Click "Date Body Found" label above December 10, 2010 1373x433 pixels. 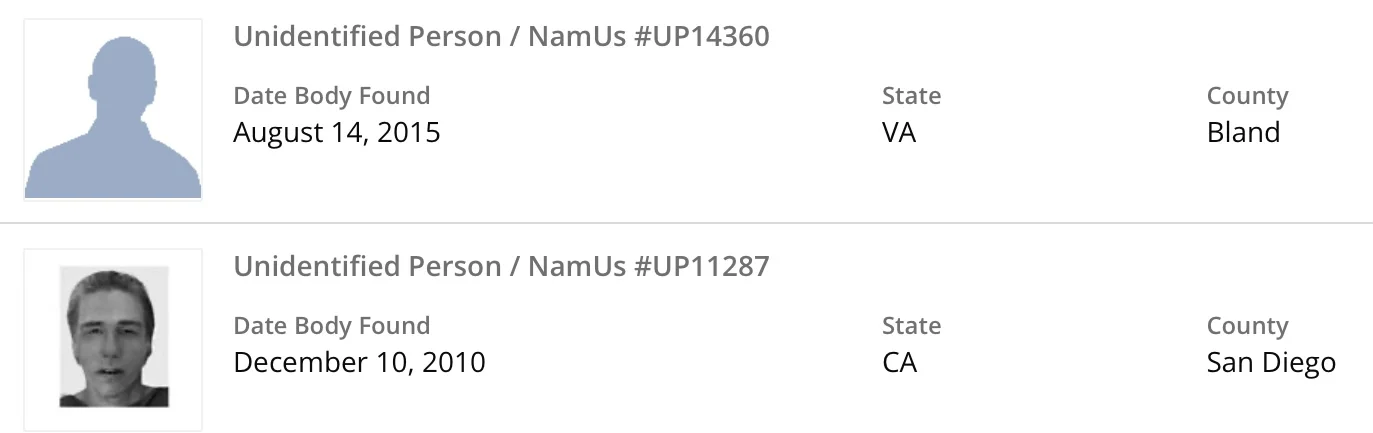[x=332, y=326]
